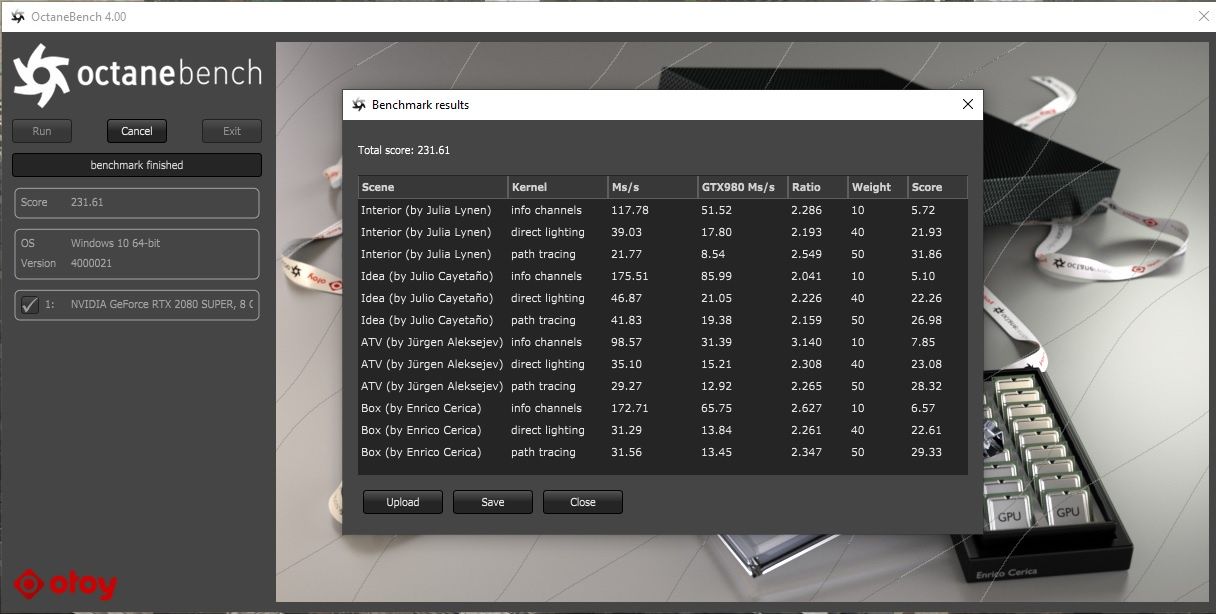
Task: Click the NVIDIA GeForce RTX 2080 SUPER label
Action: 162,305
